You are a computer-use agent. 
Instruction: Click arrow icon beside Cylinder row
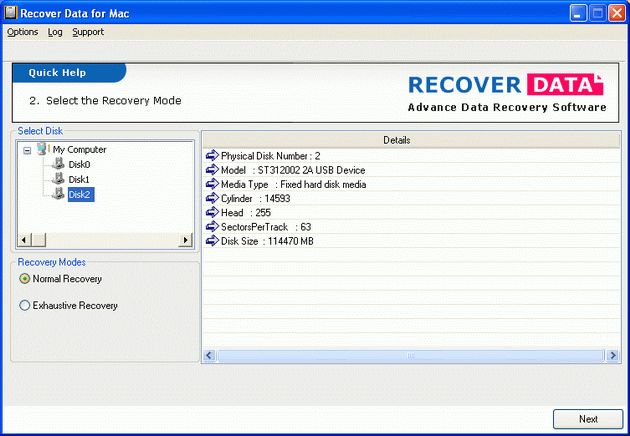(x=212, y=198)
